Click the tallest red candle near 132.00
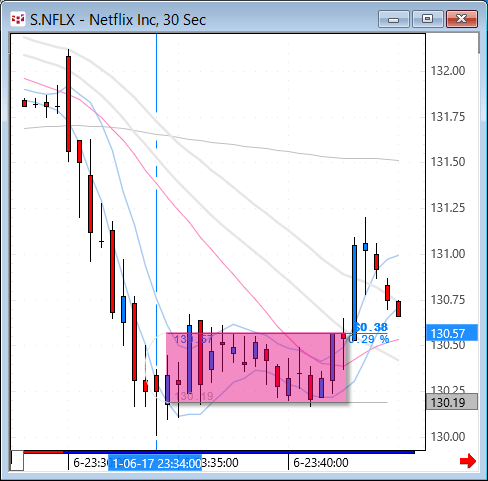The image size is (488, 481). (68, 104)
